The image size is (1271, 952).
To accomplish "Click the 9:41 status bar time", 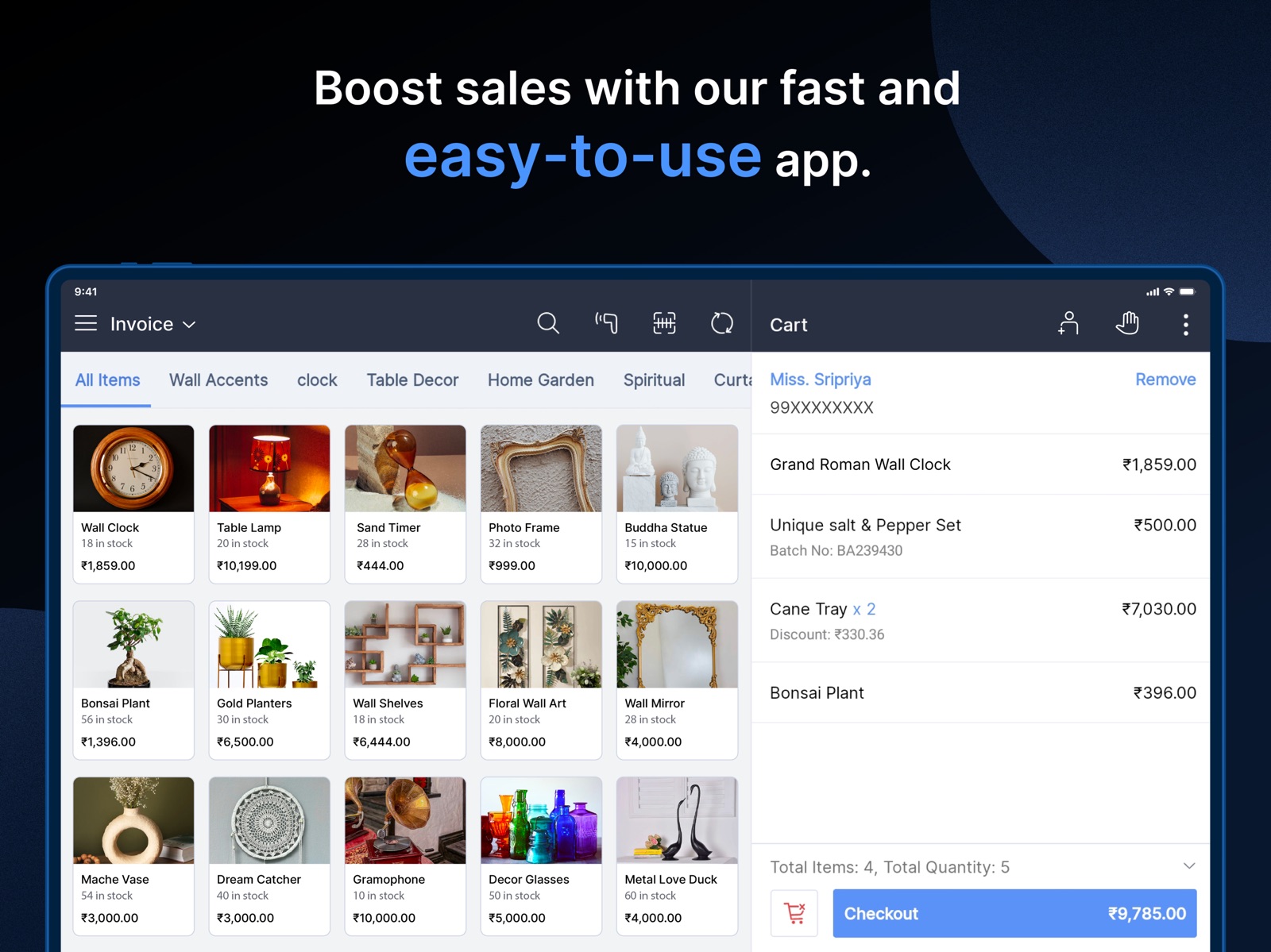I will pyautogui.click(x=86, y=291).
